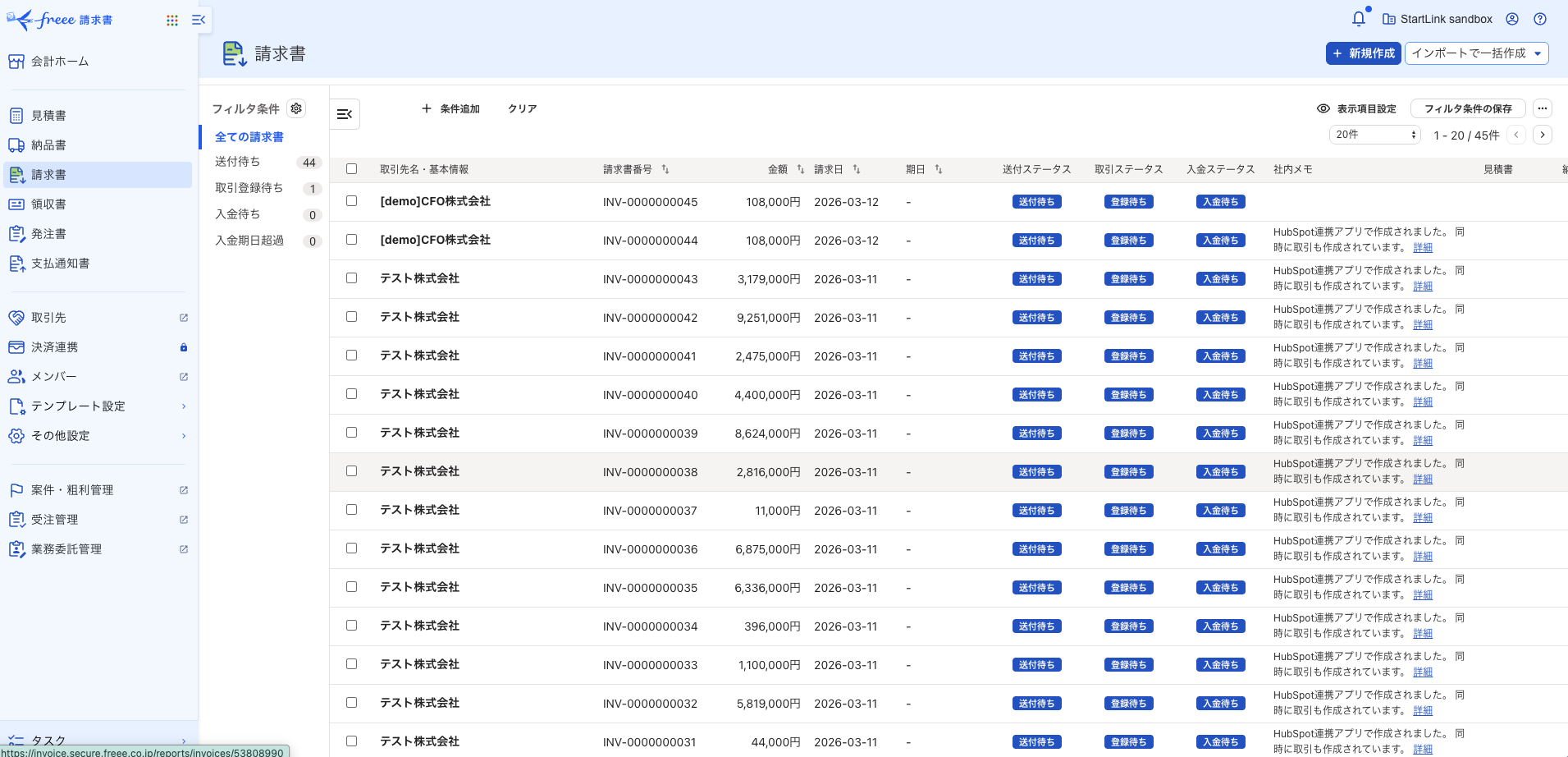
Task: Open 受注管理 external link icon
Action: point(184,520)
